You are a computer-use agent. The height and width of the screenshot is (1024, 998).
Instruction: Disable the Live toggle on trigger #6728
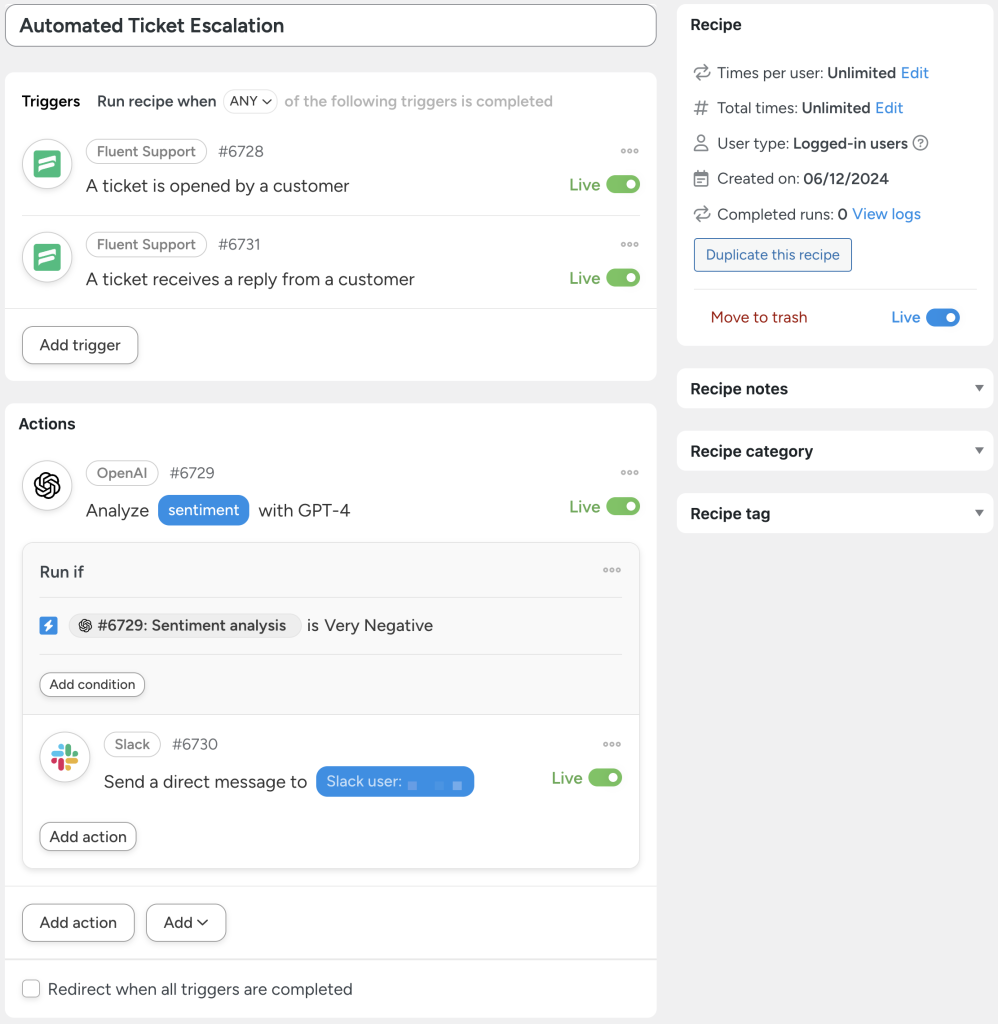click(621, 184)
